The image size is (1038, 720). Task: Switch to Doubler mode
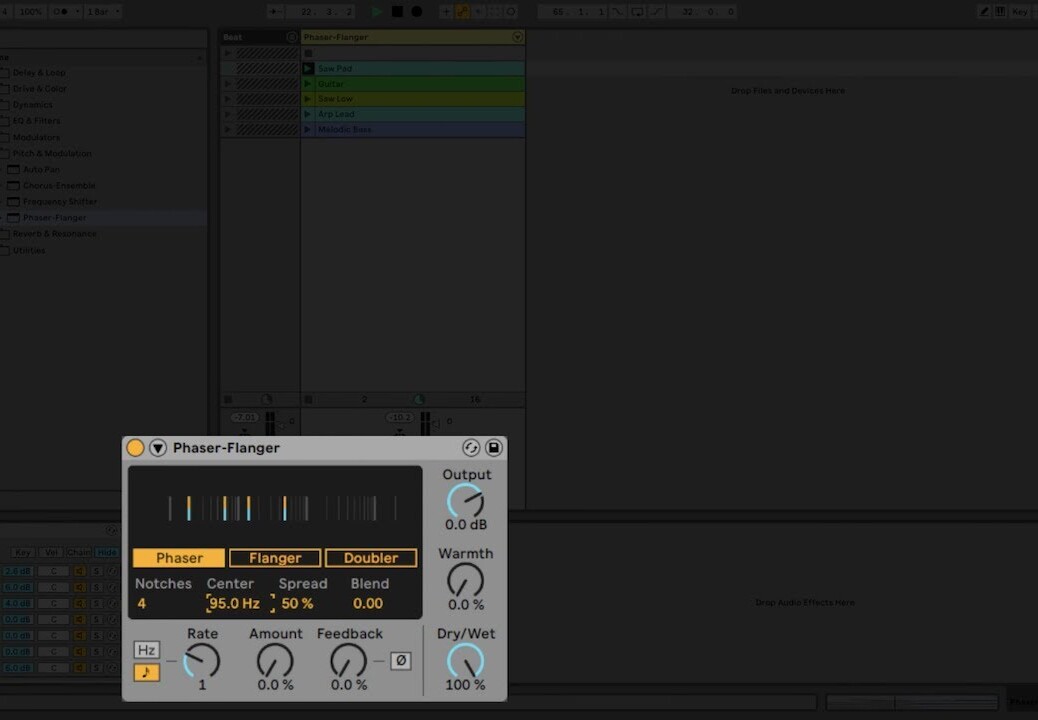[x=371, y=558]
